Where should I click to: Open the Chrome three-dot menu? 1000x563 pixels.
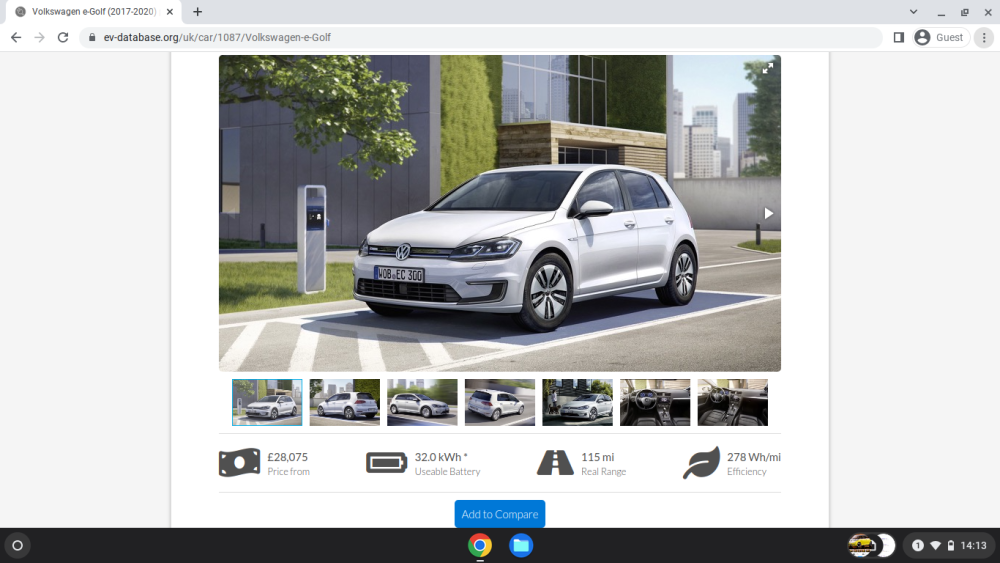[x=984, y=38]
